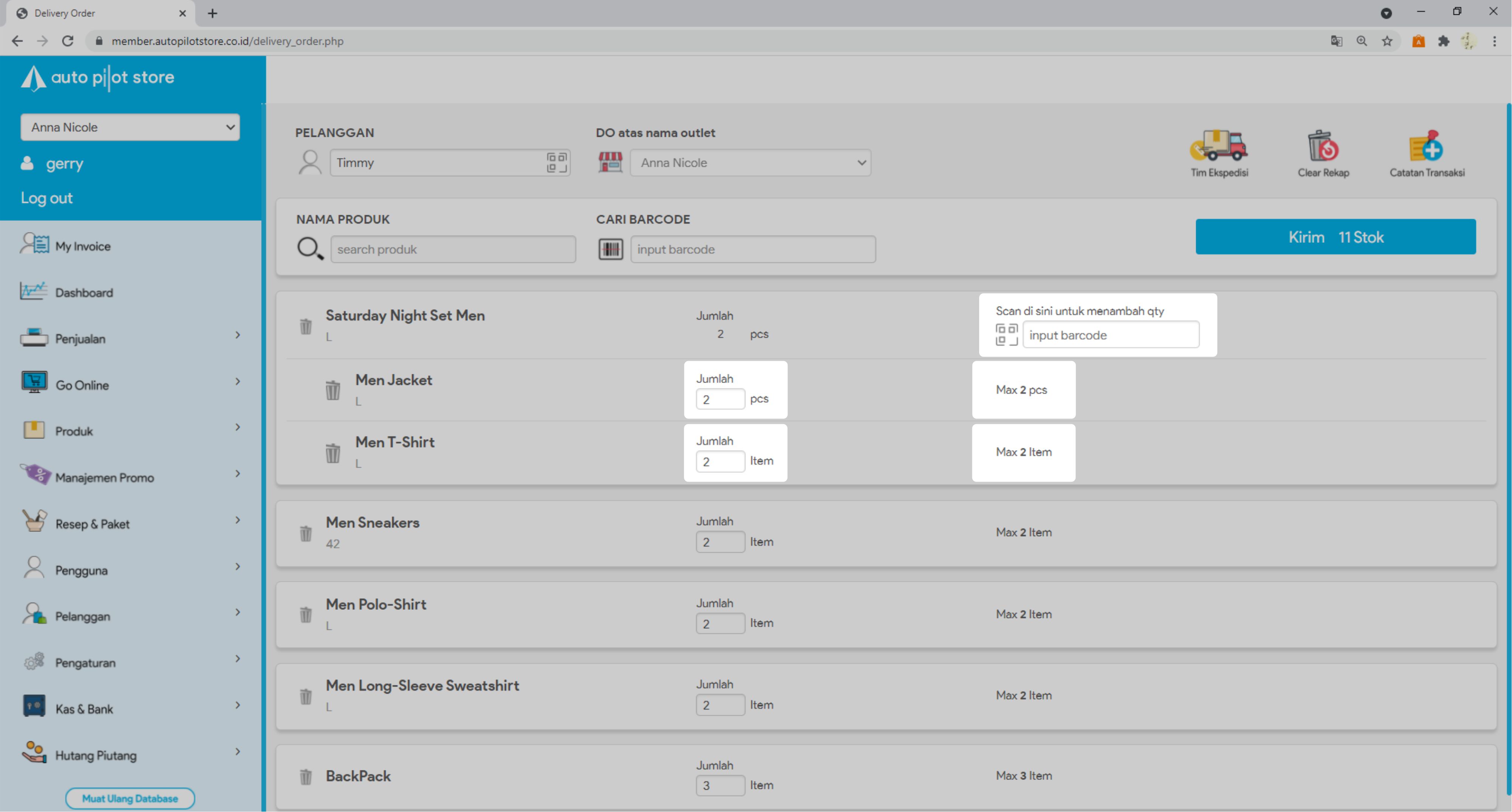Screen dimensions: 1512x812
Task: Open the Tim Ekspedisi truck icon
Action: (1219, 147)
